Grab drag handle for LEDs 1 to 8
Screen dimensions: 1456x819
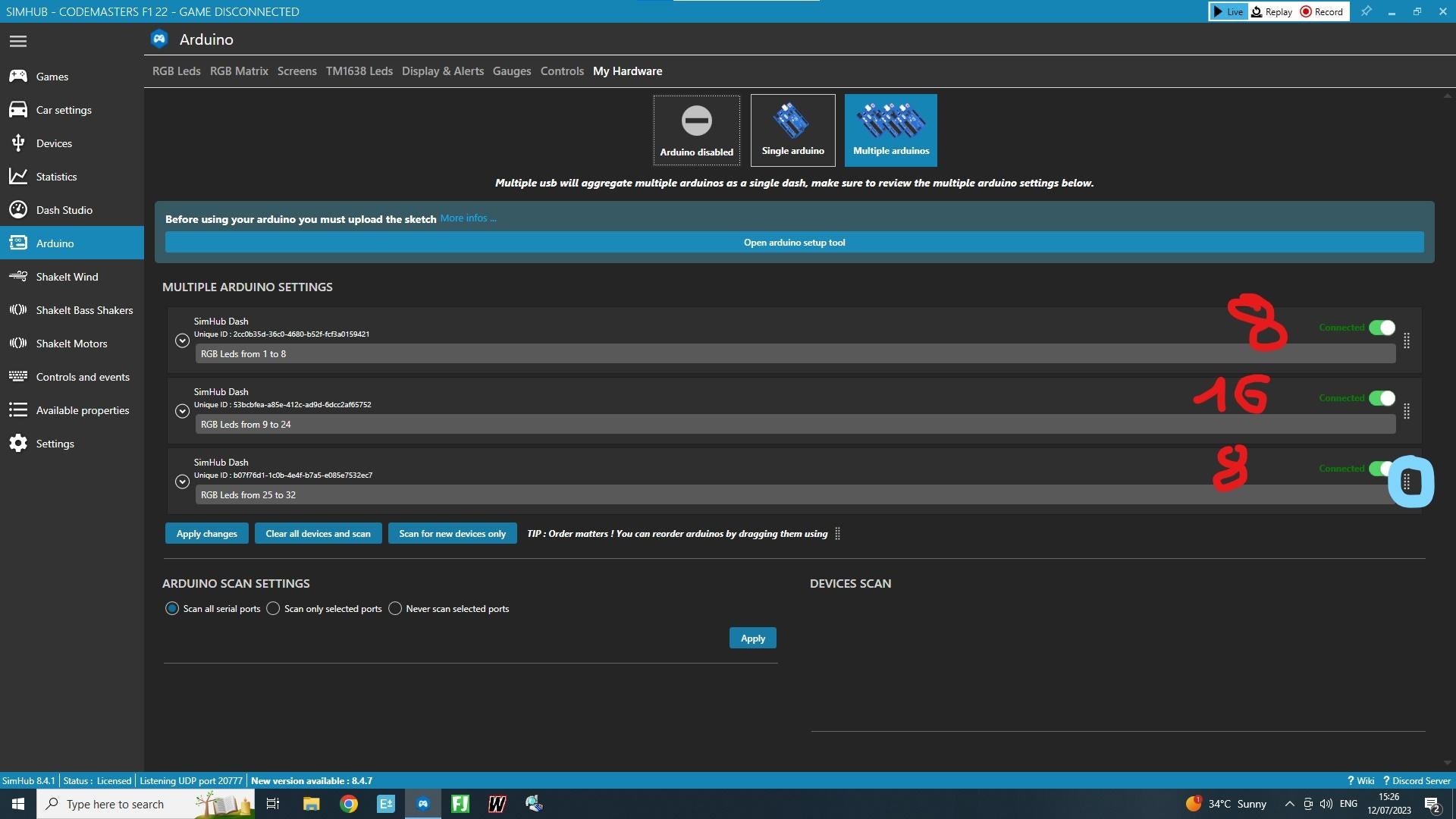pos(1407,340)
